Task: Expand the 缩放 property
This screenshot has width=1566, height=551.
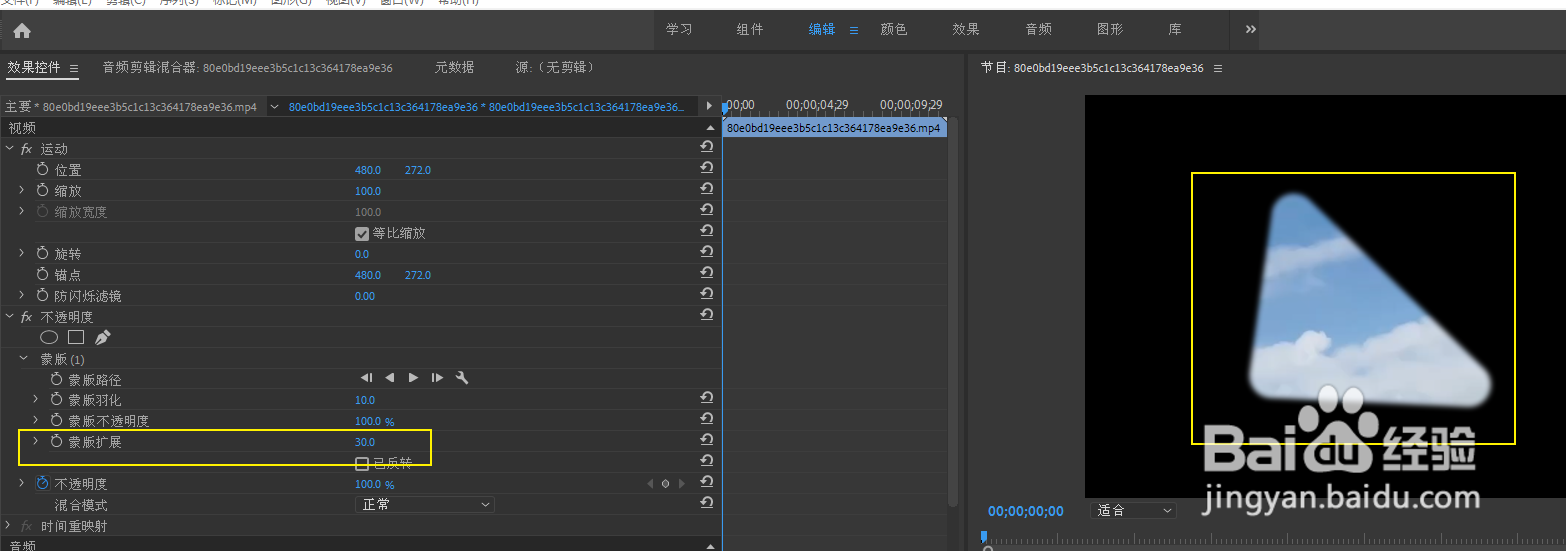Action: click(x=22, y=190)
